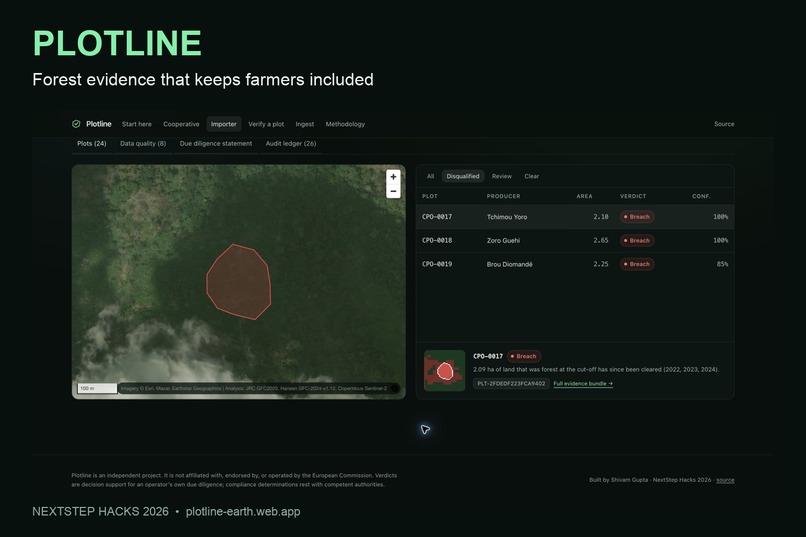
Task: Sort by the AREA column header
Action: point(584,196)
